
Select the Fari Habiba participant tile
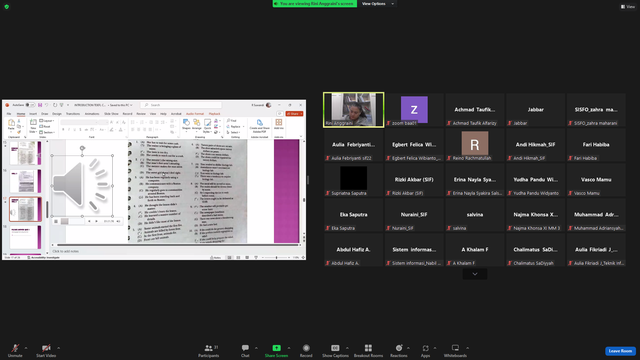coord(596,145)
